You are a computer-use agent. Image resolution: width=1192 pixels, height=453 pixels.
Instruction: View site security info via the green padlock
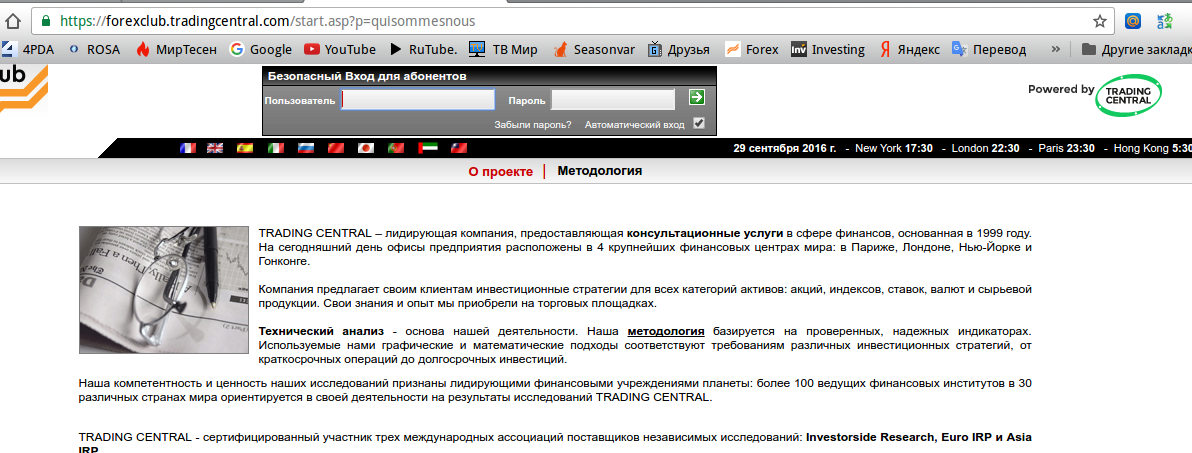47,21
